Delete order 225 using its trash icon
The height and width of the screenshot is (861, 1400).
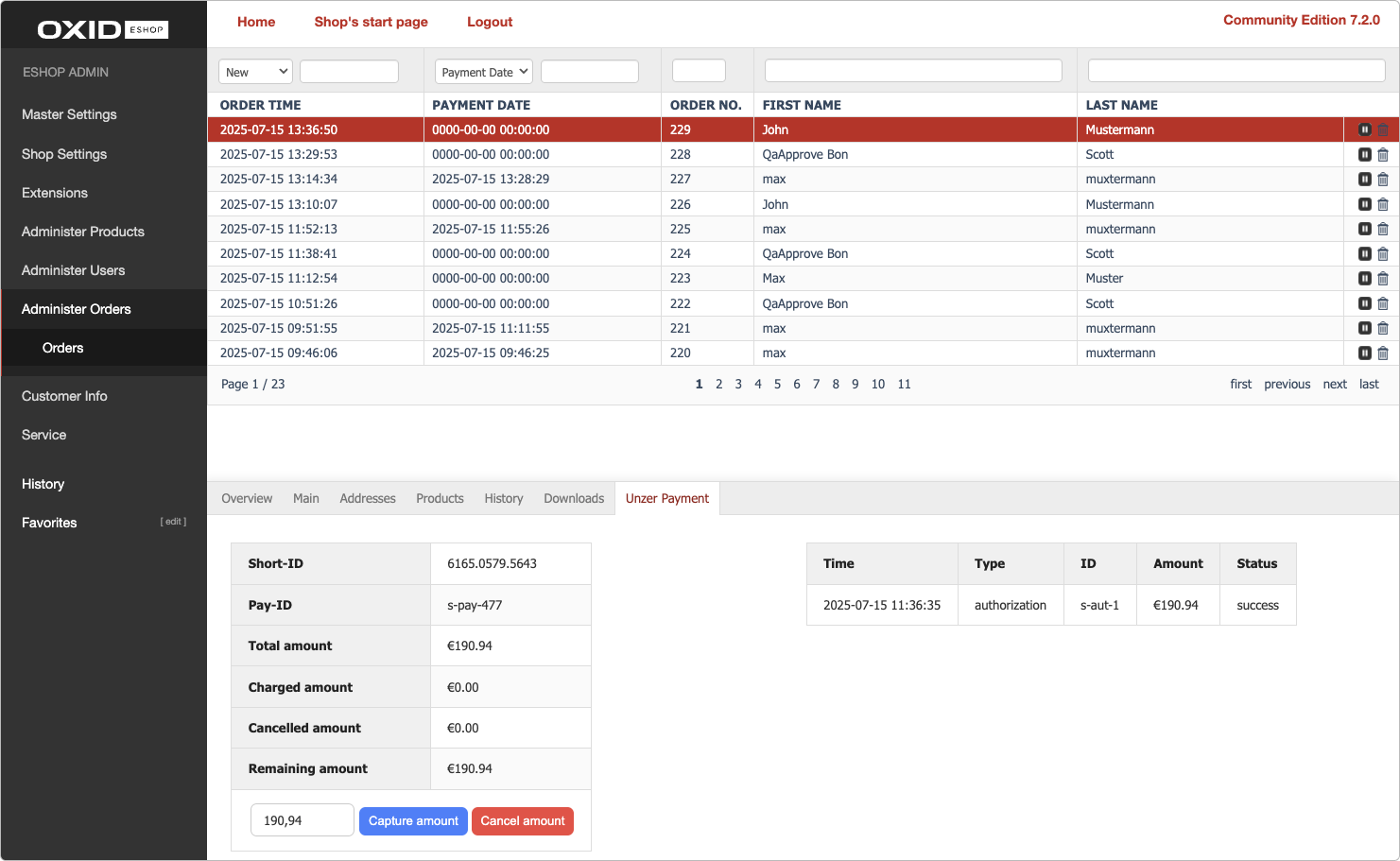(1383, 229)
